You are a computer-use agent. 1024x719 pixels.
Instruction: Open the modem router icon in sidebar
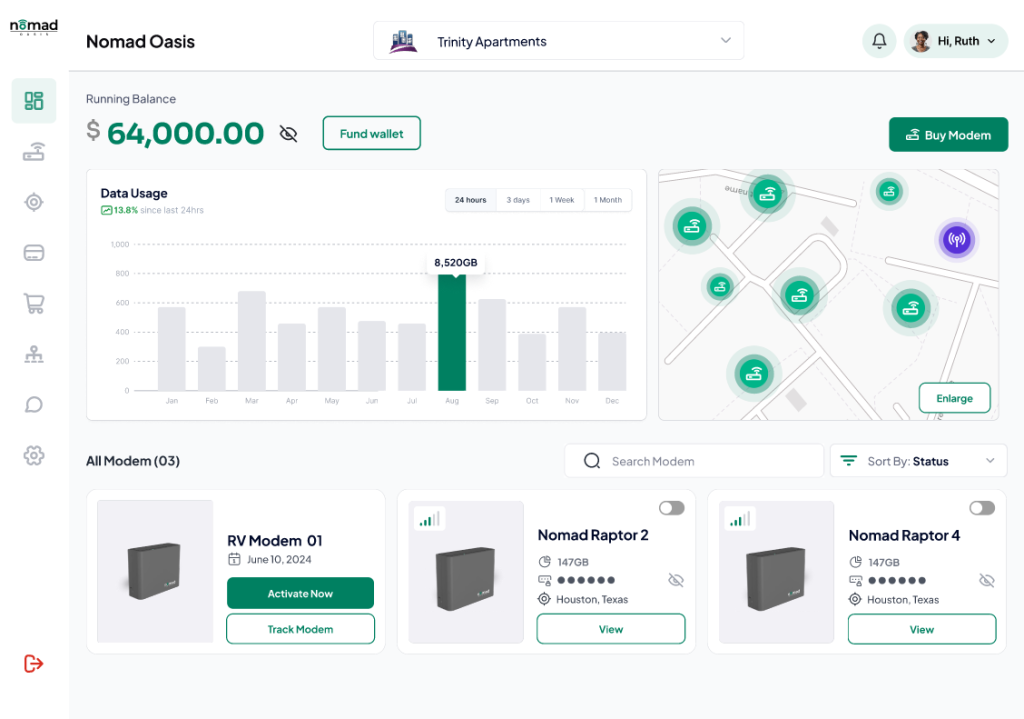coord(34,152)
